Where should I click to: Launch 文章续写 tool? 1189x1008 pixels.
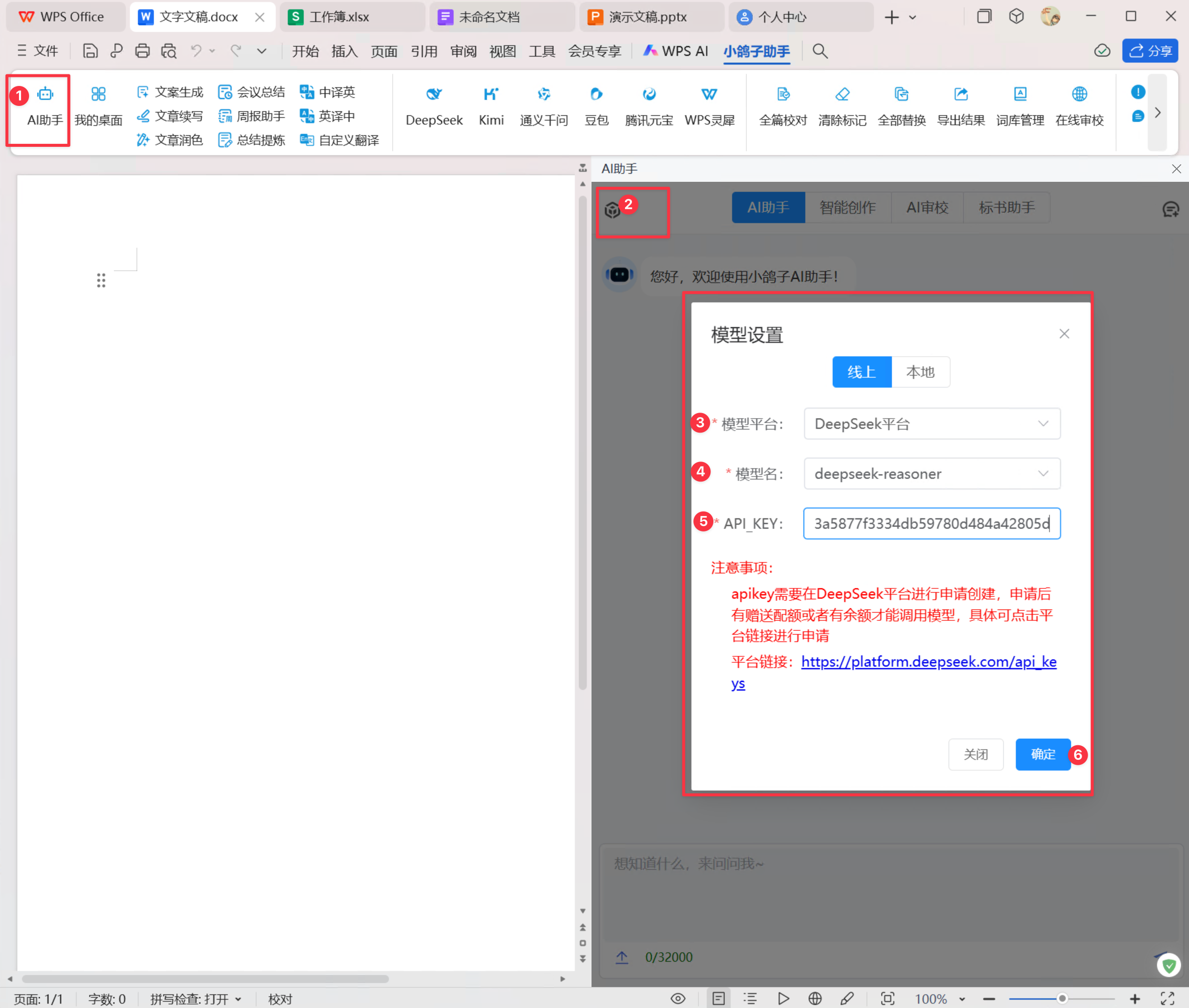(170, 116)
